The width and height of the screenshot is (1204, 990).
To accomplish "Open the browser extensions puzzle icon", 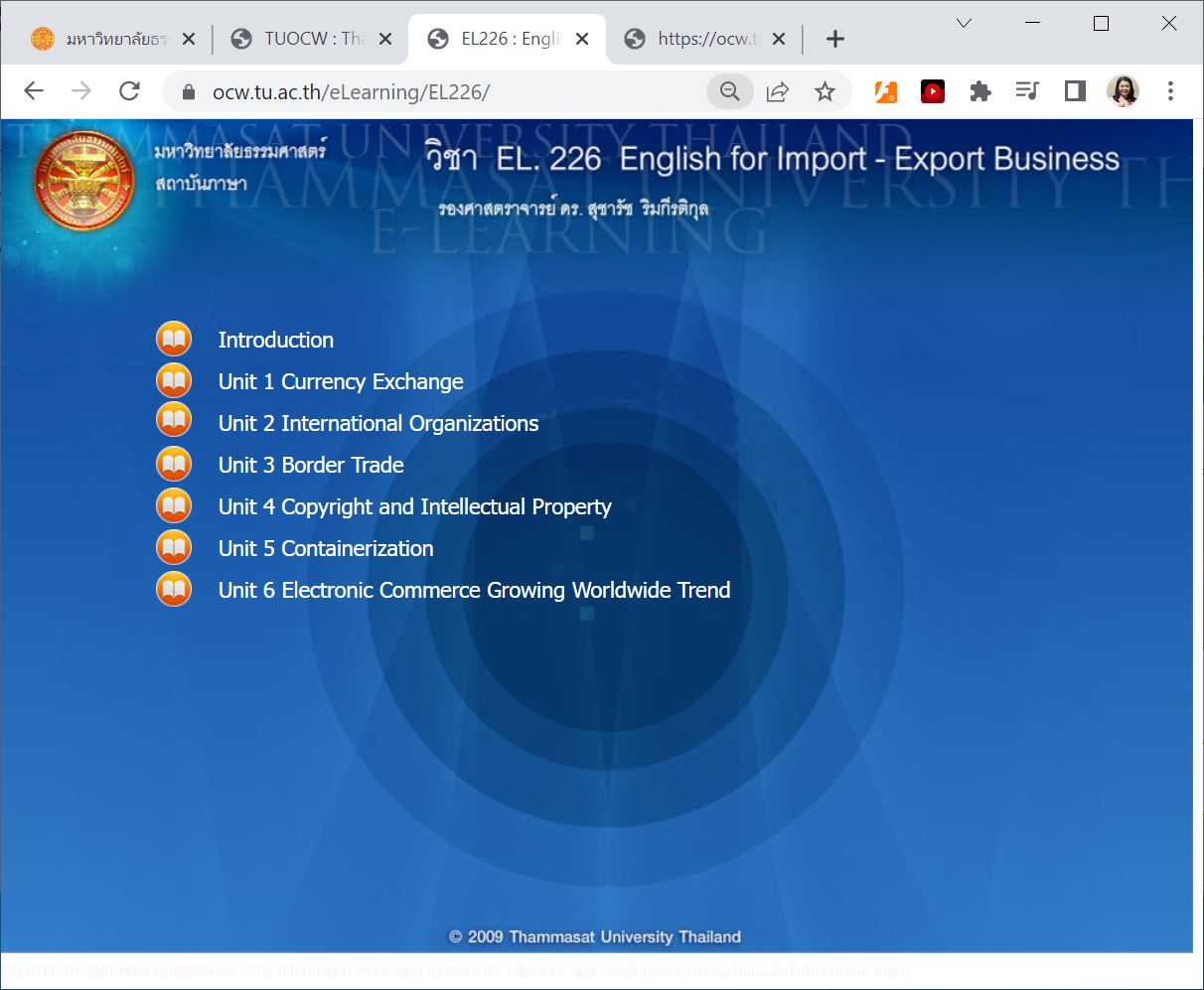I will click(979, 92).
